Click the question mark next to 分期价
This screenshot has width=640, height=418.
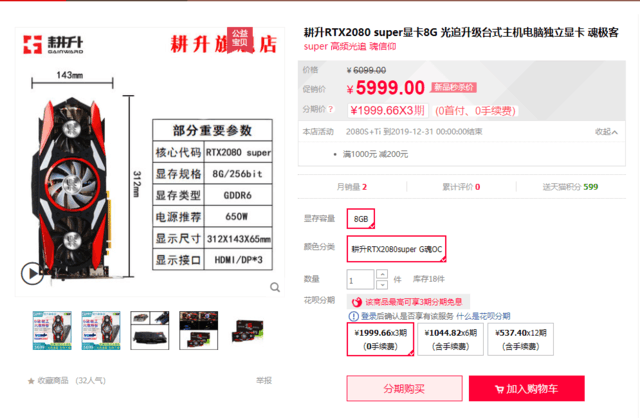[x=331, y=109]
